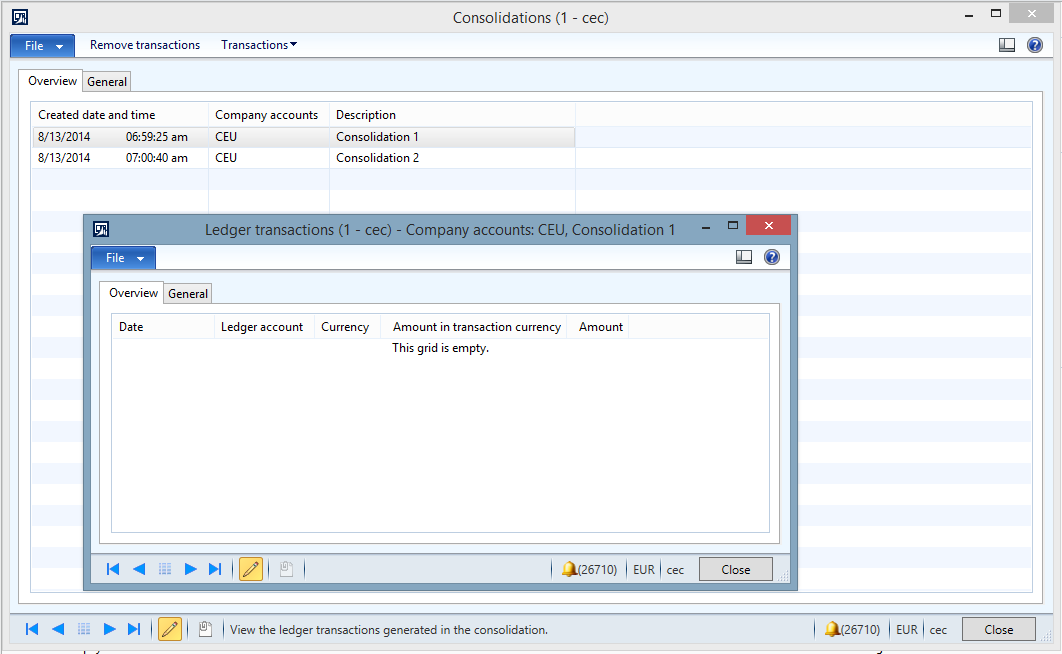The width and height of the screenshot is (1062, 654).
Task: Open the File menu dropdown
Action: pyautogui.click(x=41, y=45)
